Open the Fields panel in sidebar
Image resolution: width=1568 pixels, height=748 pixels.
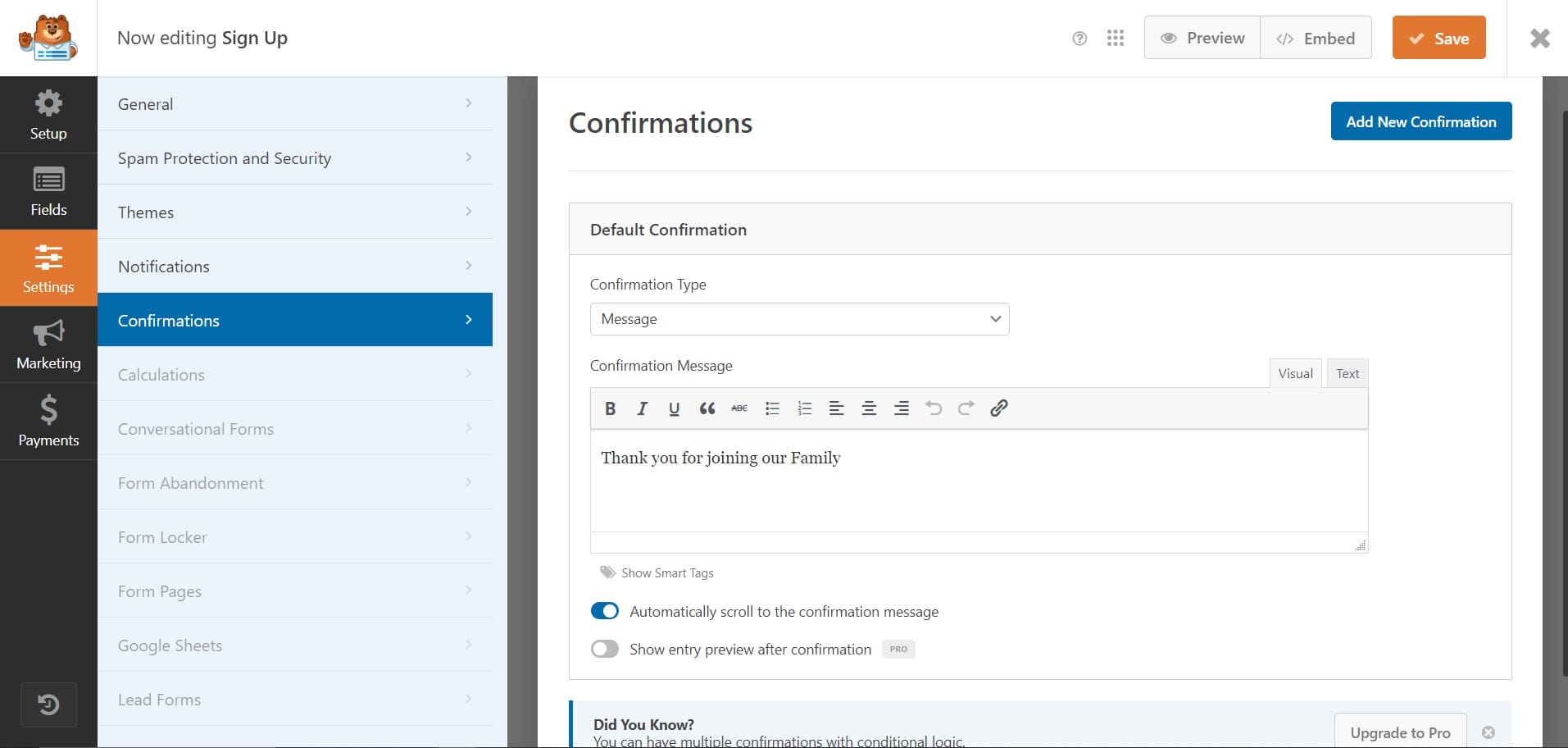tap(48, 191)
